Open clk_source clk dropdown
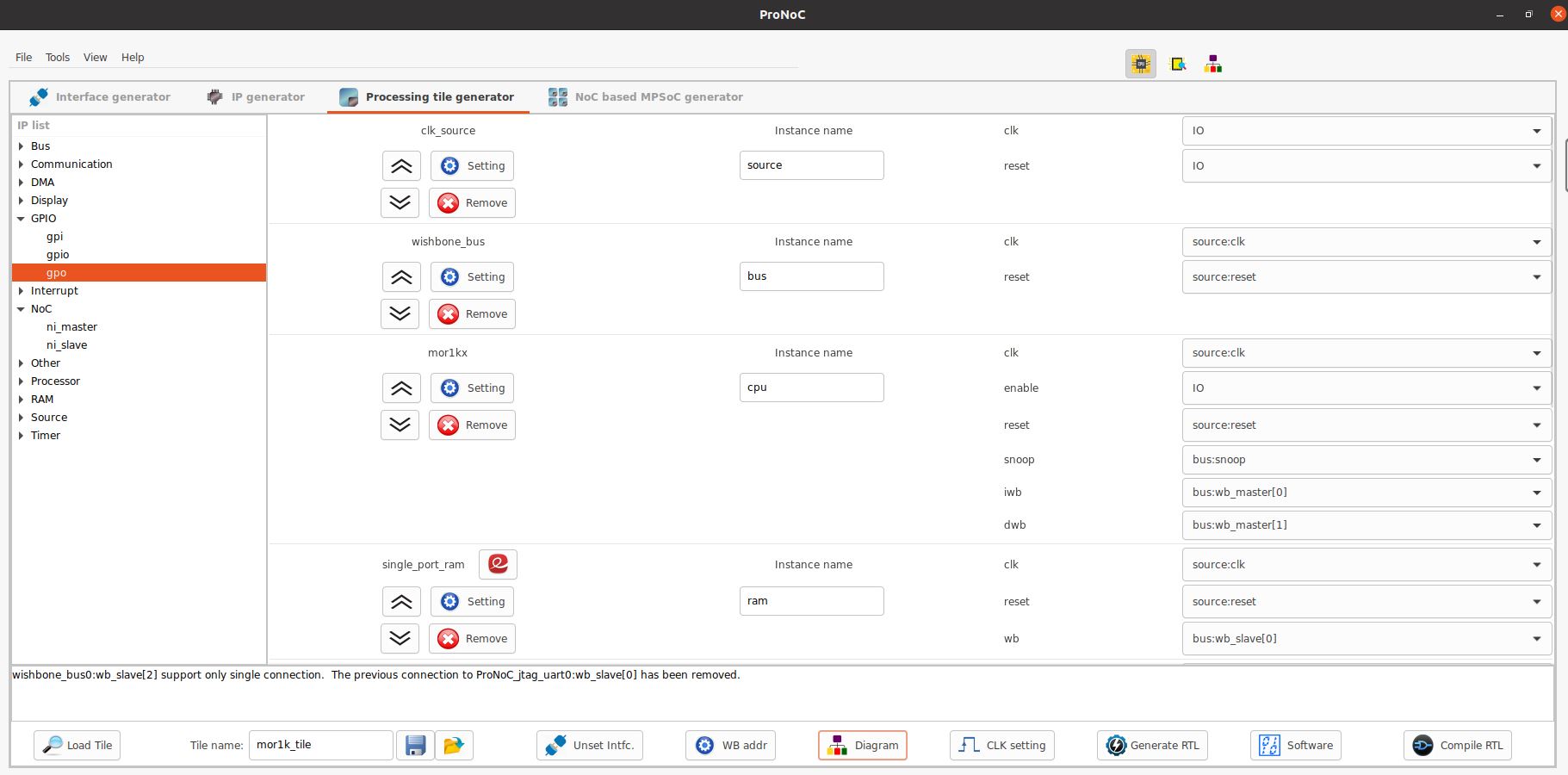Screen dimensions: 1568x775 click(x=1367, y=131)
